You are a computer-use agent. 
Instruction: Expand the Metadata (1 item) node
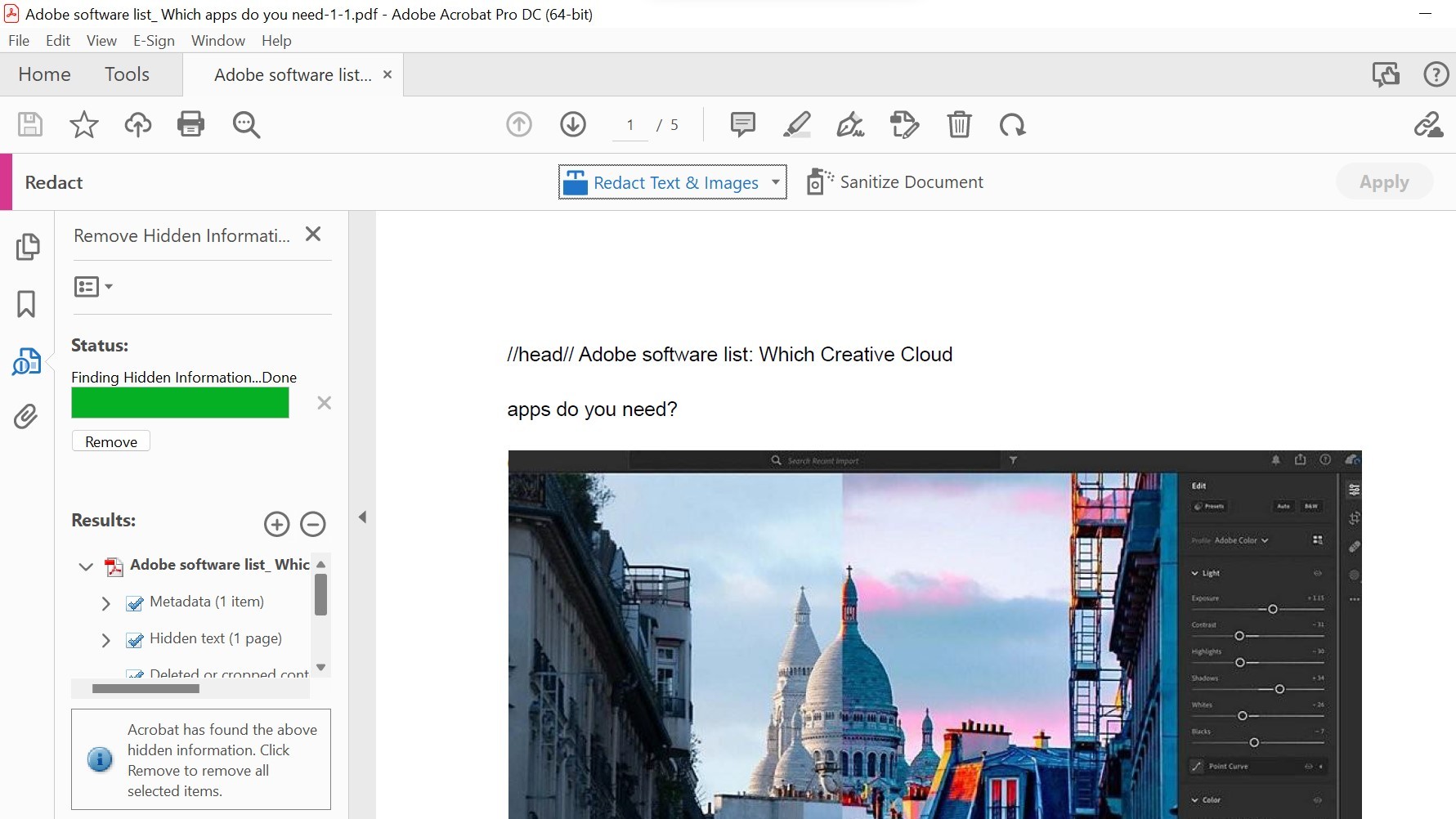(105, 603)
